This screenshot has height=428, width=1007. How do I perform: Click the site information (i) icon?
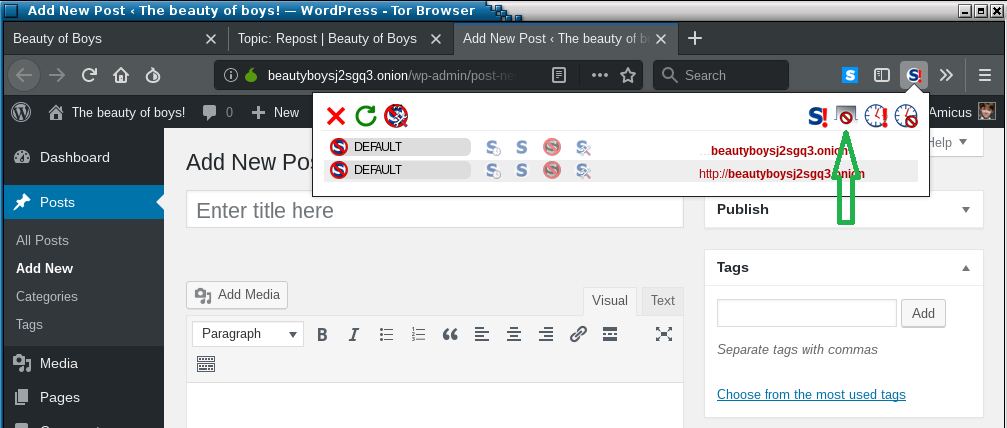click(231, 75)
